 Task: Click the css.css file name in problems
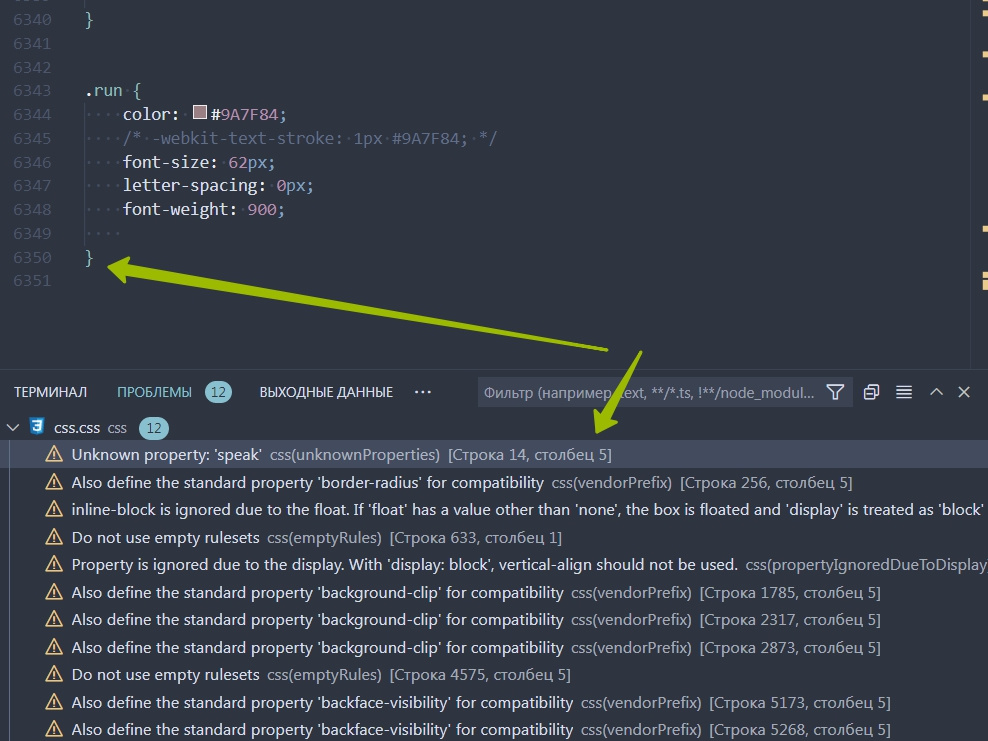[x=77, y=428]
